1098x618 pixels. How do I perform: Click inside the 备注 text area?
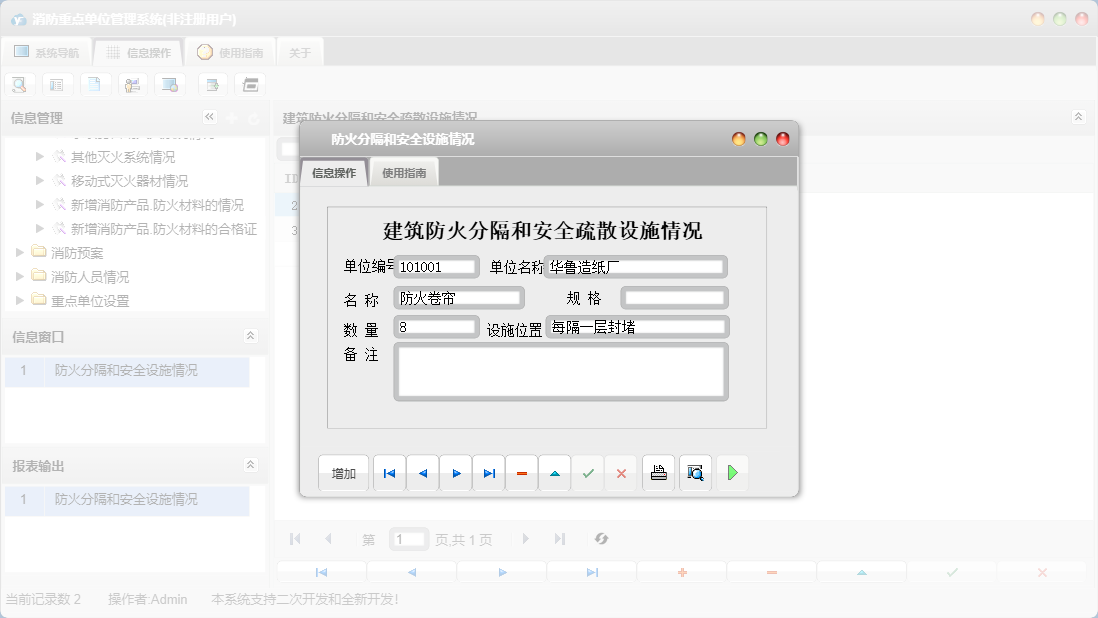[560, 370]
